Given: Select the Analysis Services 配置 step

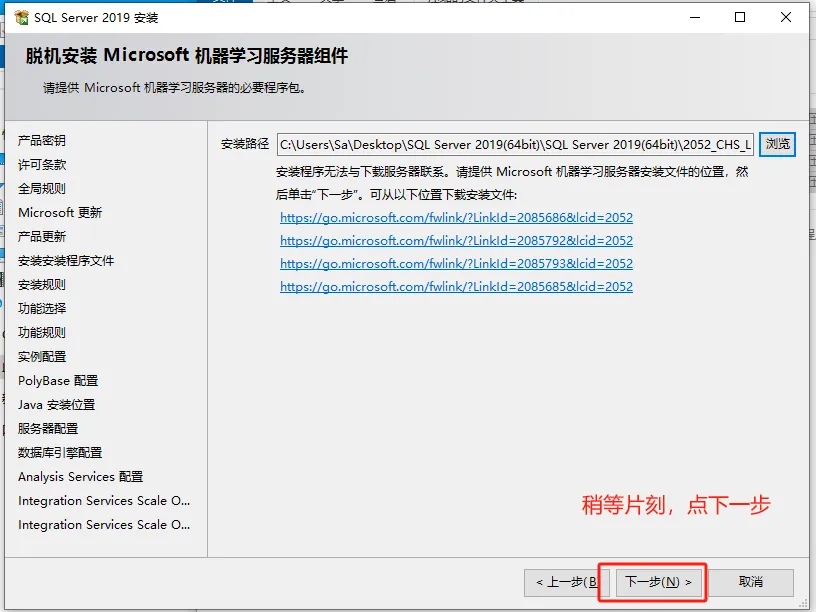Looking at the screenshot, I should 80,477.
